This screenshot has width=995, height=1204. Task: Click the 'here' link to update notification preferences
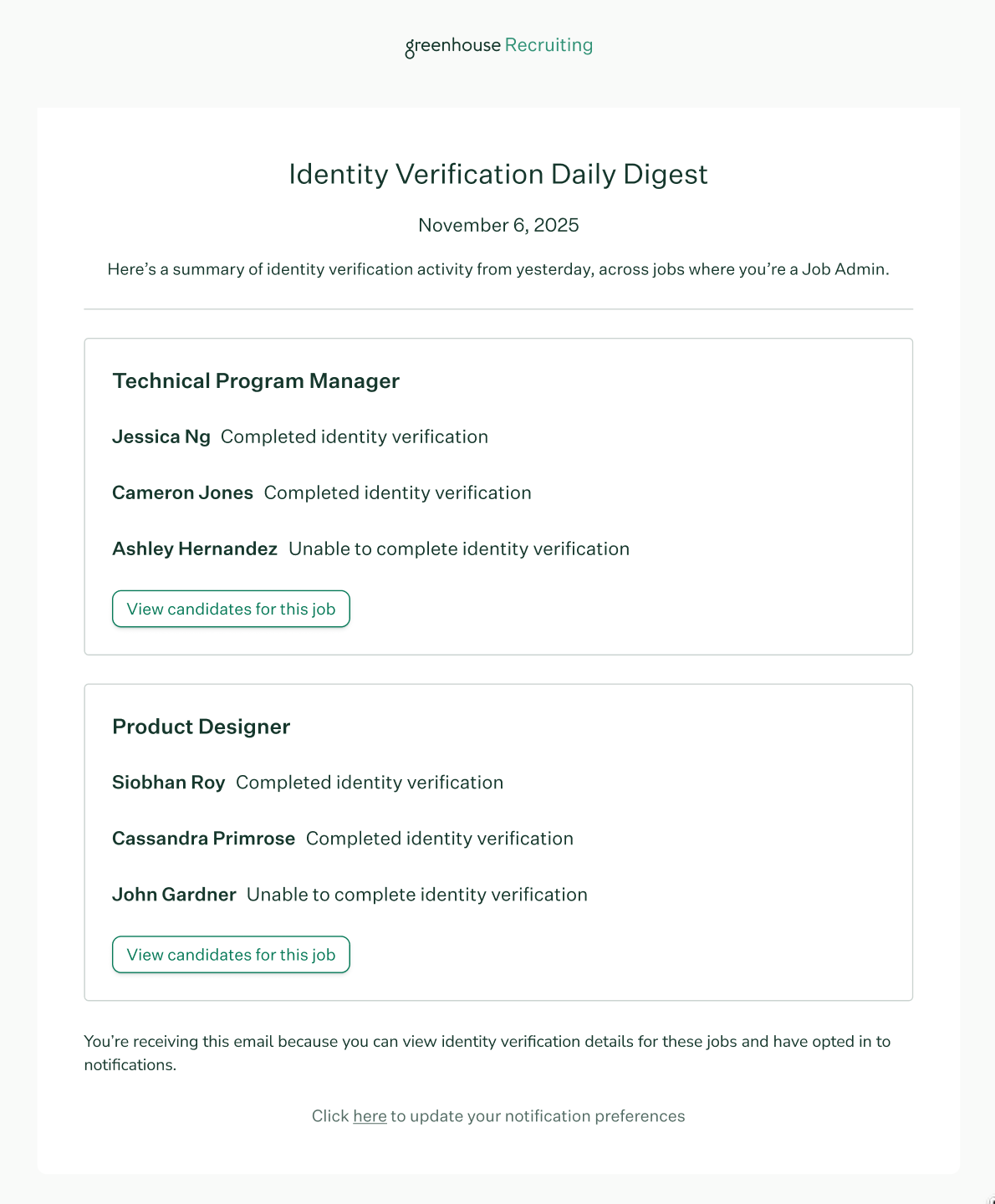[x=370, y=1115]
